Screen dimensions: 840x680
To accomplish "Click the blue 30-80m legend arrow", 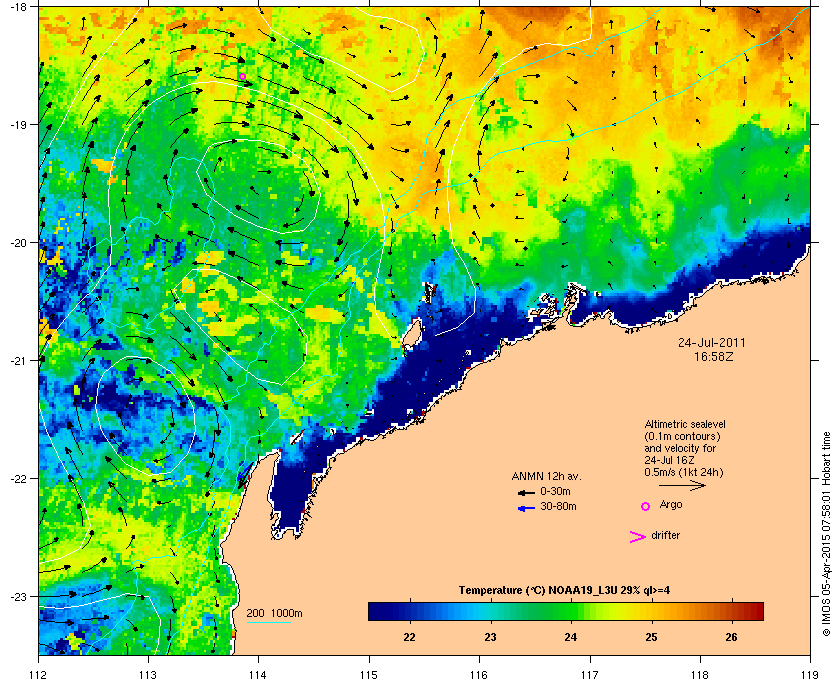I will [x=526, y=508].
